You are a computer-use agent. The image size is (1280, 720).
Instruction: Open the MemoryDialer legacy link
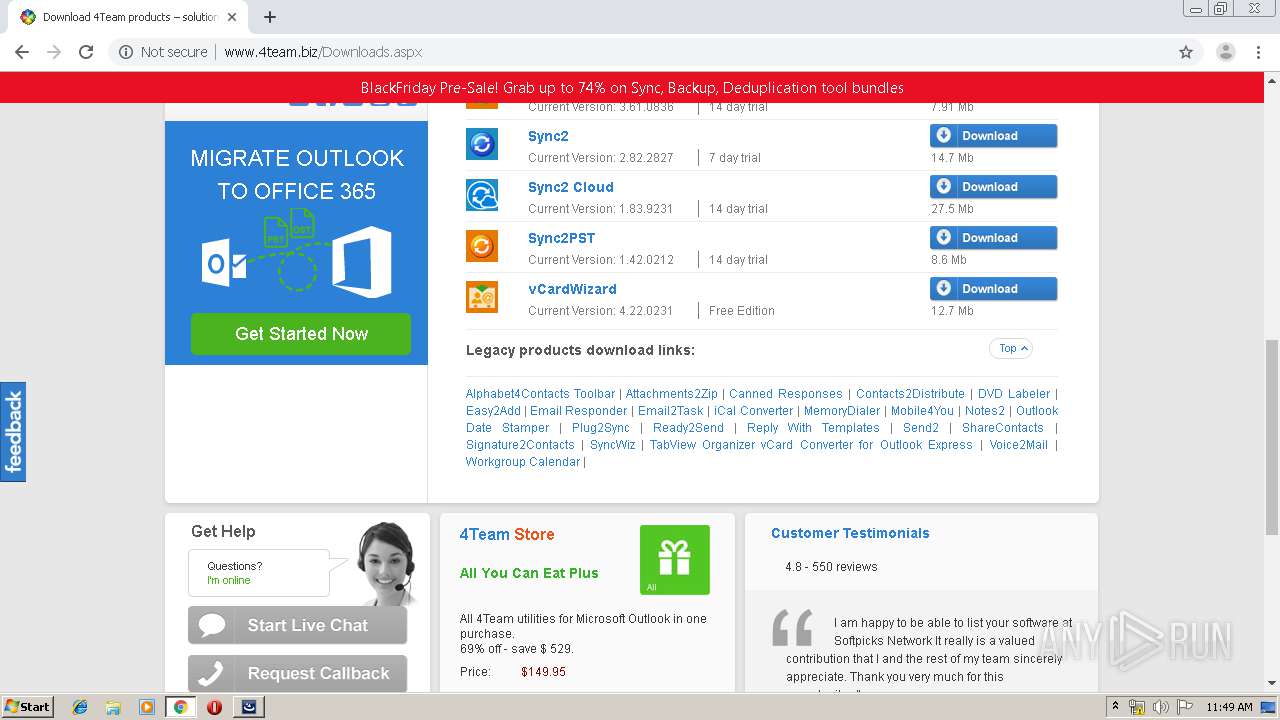(x=842, y=411)
